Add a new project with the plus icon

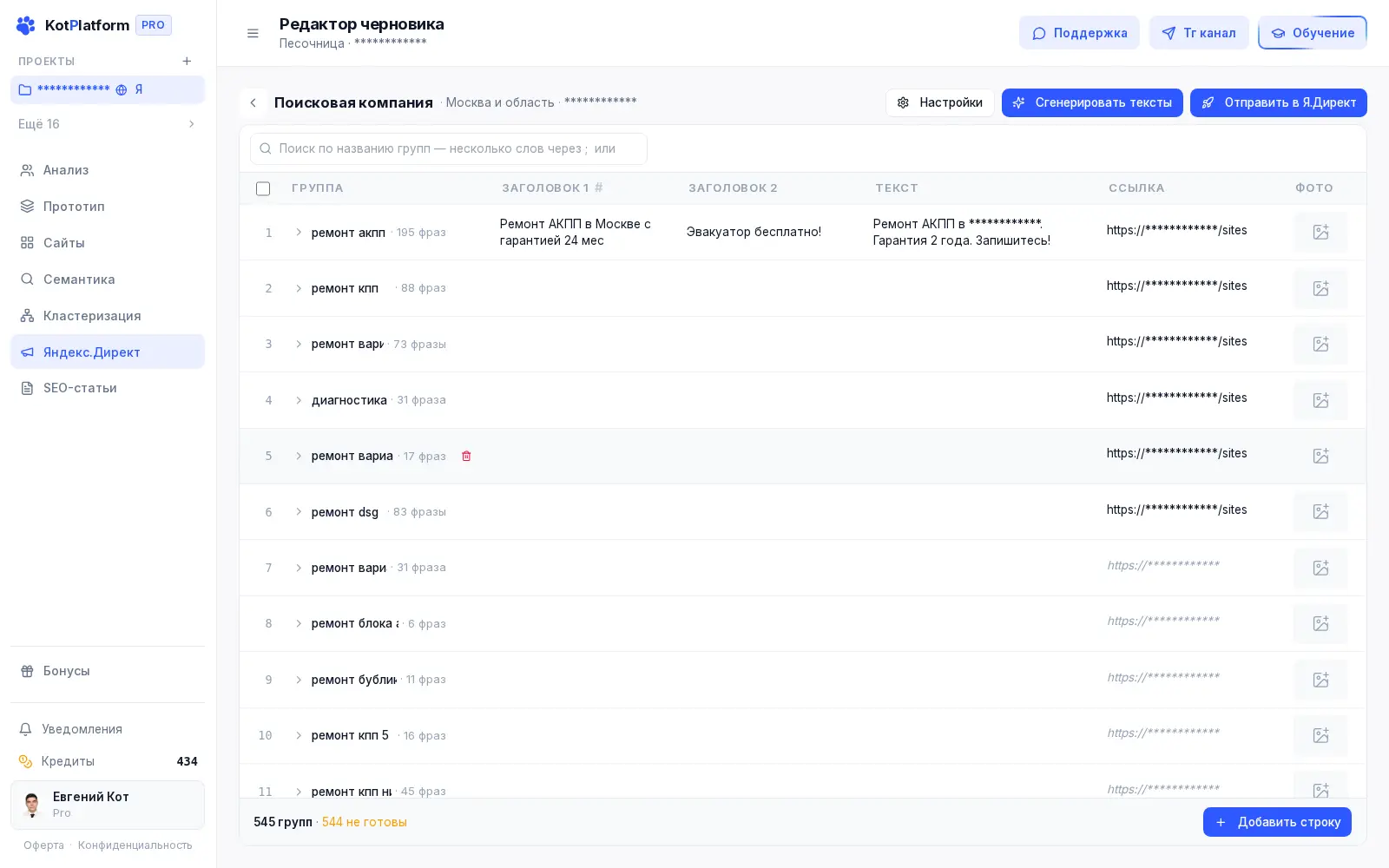pos(187,61)
